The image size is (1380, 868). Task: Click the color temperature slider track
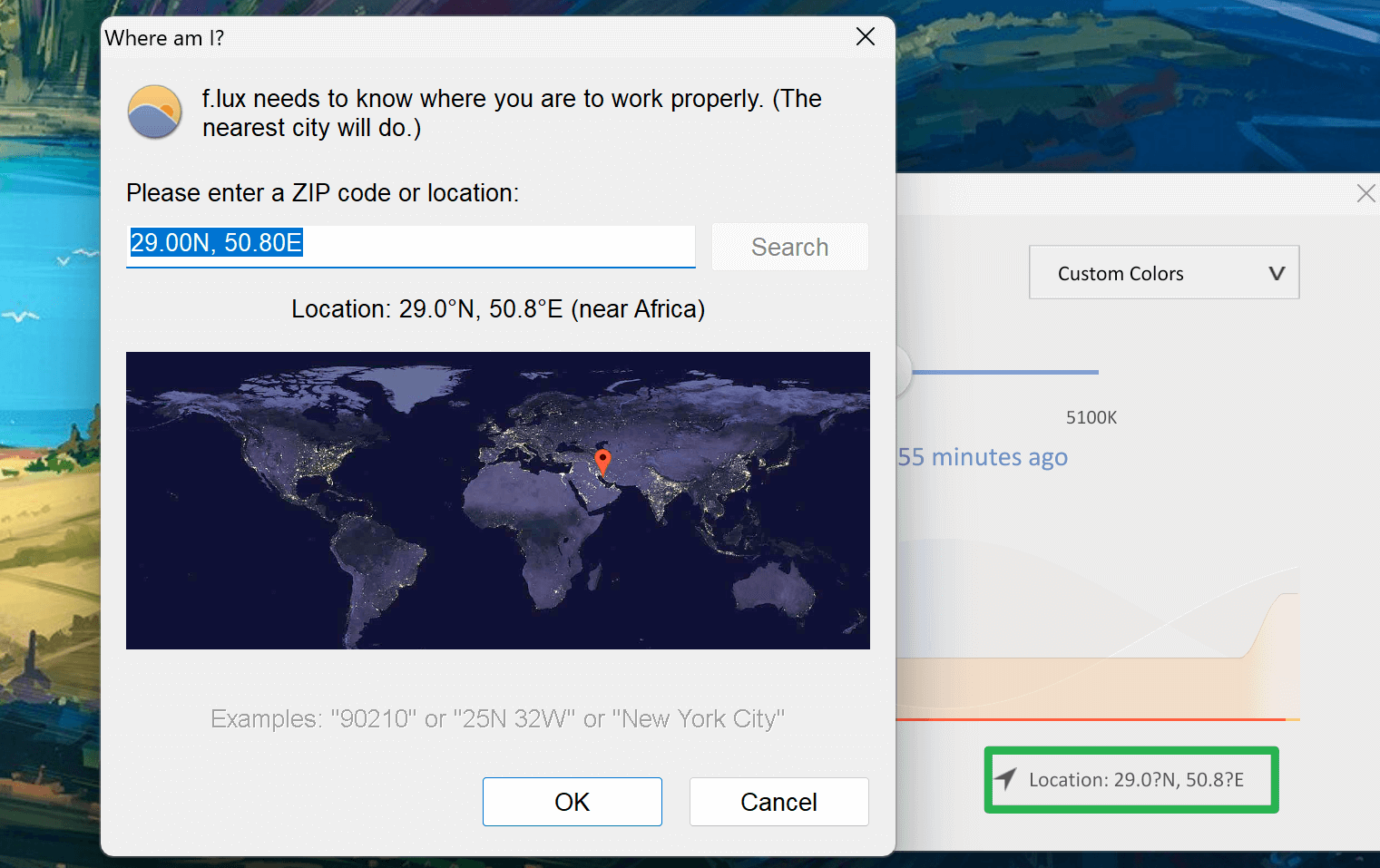pos(1005,372)
